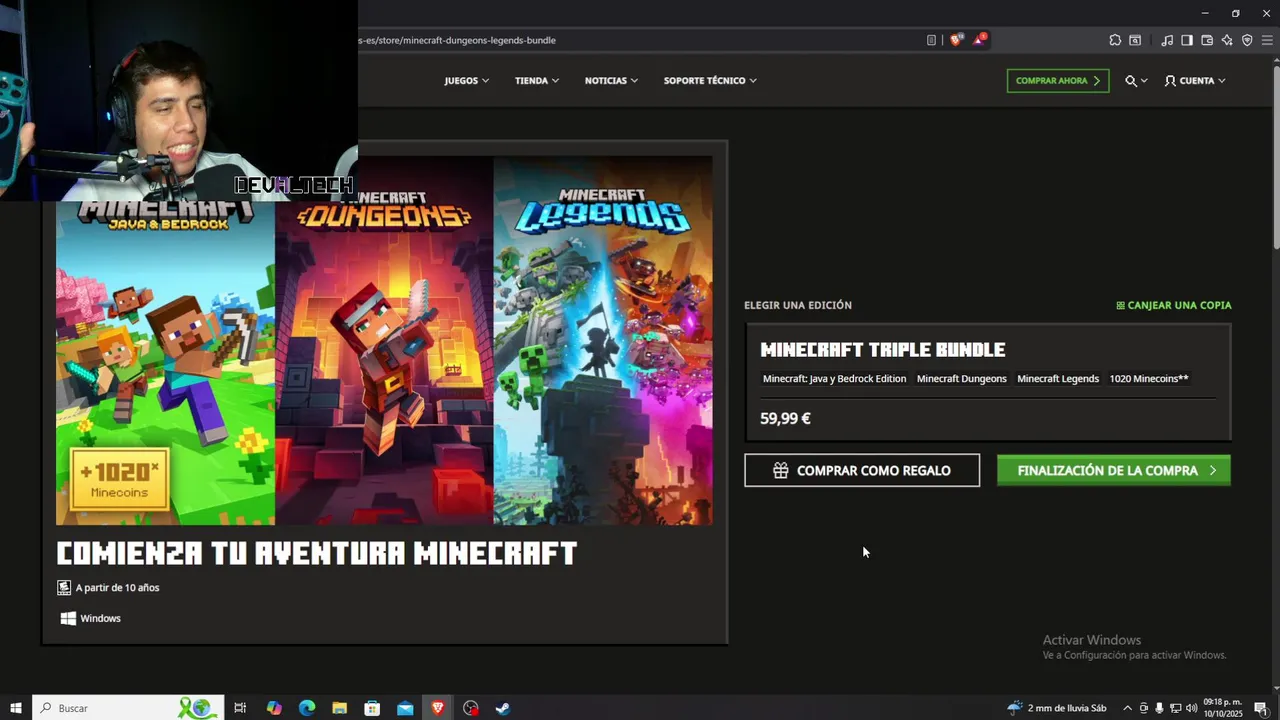Click Finalización de la compra button
Viewport: 1280px width, 720px height.
point(1114,470)
